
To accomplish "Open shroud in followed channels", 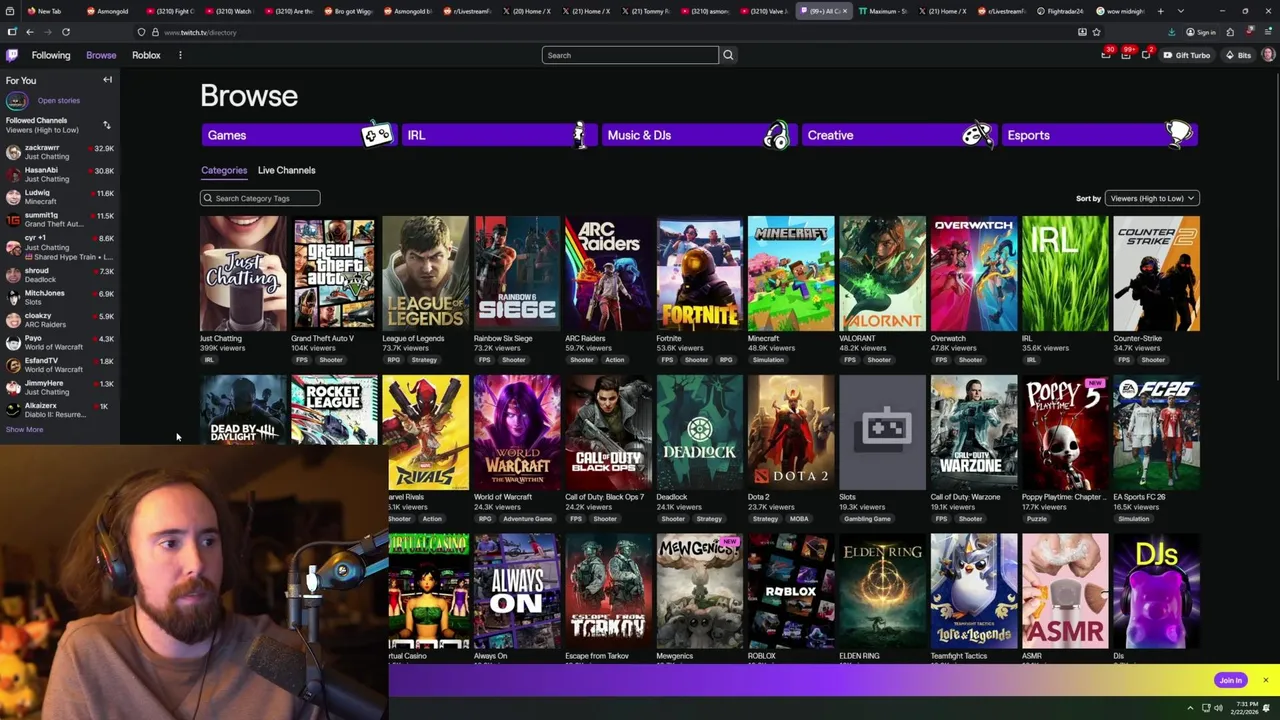I will pos(60,275).
